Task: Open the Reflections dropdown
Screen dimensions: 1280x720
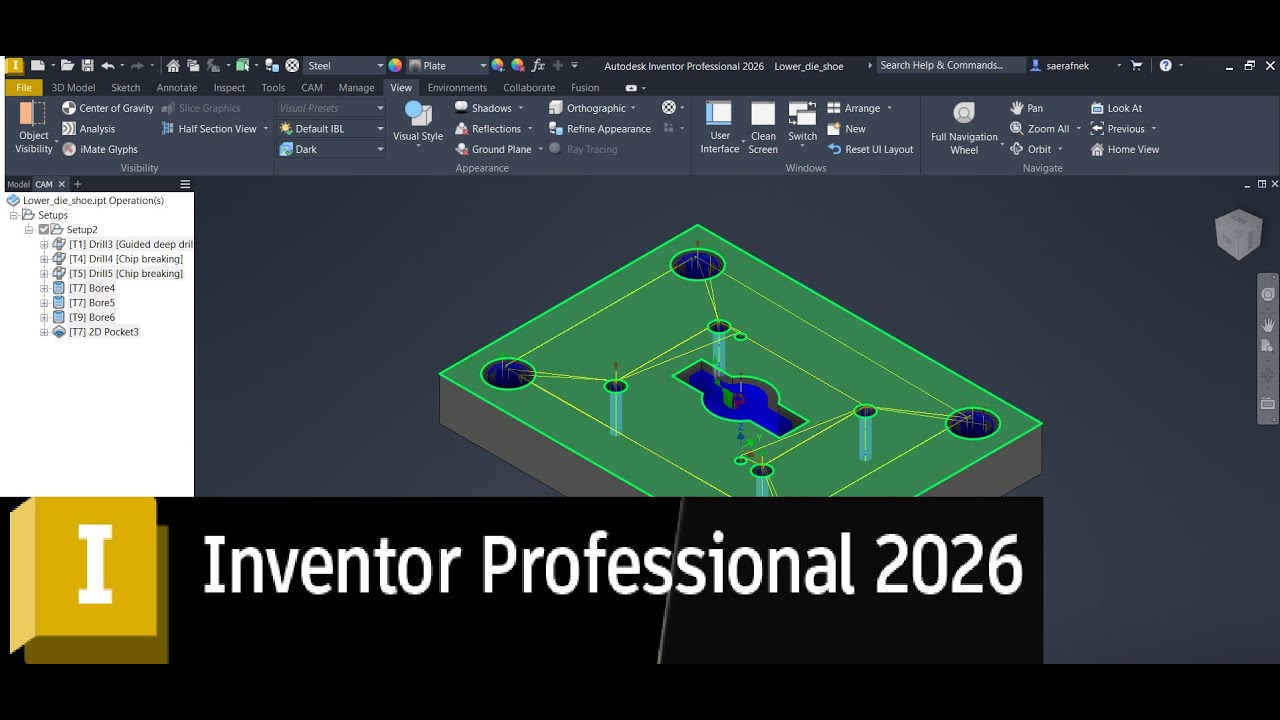Action: point(530,129)
